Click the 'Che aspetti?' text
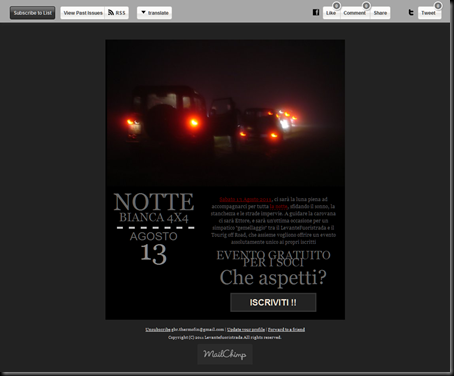Screen dimensions: 454x376 pos(273,277)
